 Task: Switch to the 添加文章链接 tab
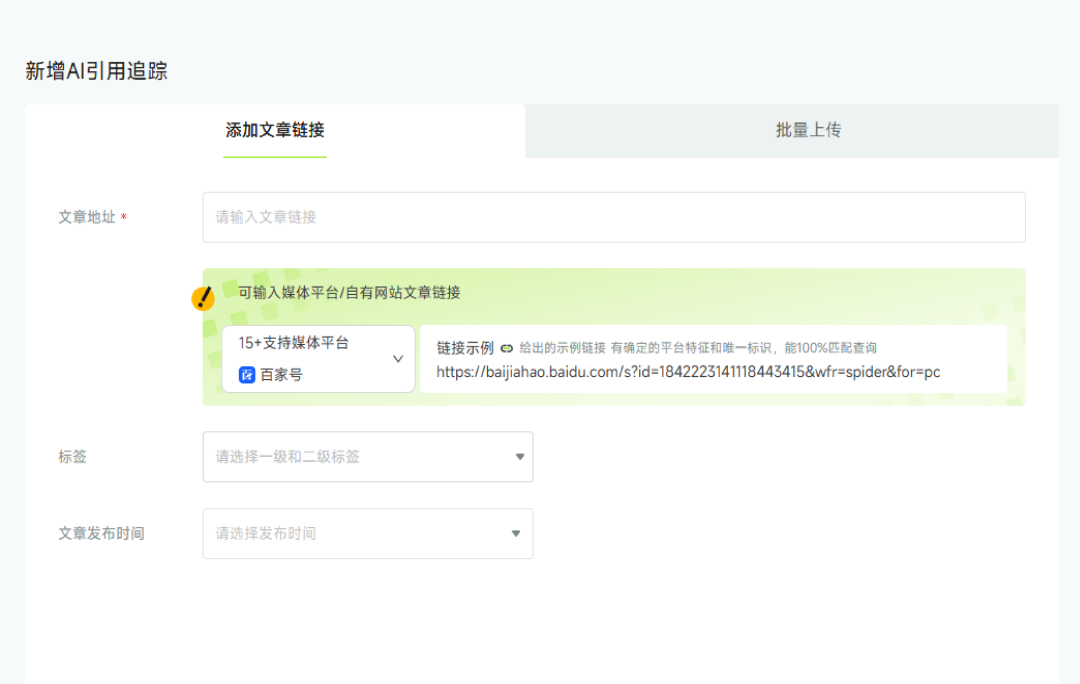tap(275, 130)
